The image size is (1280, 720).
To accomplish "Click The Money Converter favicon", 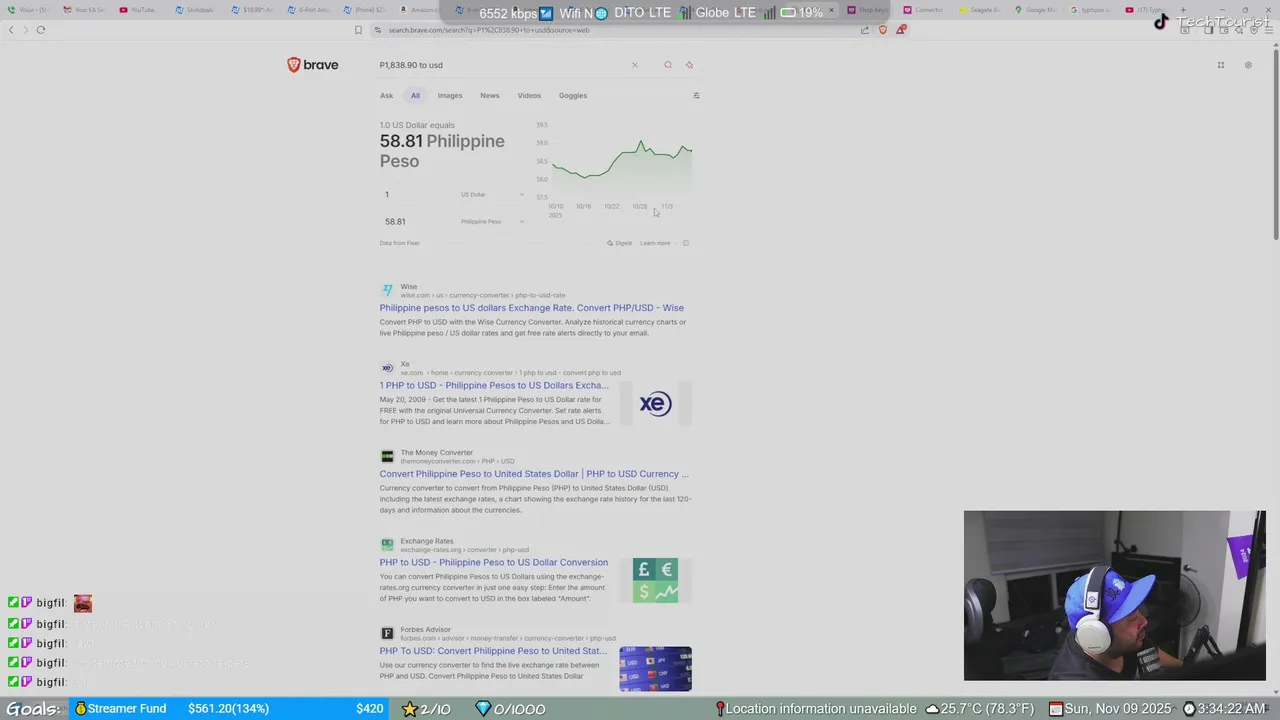I will 387,456.
